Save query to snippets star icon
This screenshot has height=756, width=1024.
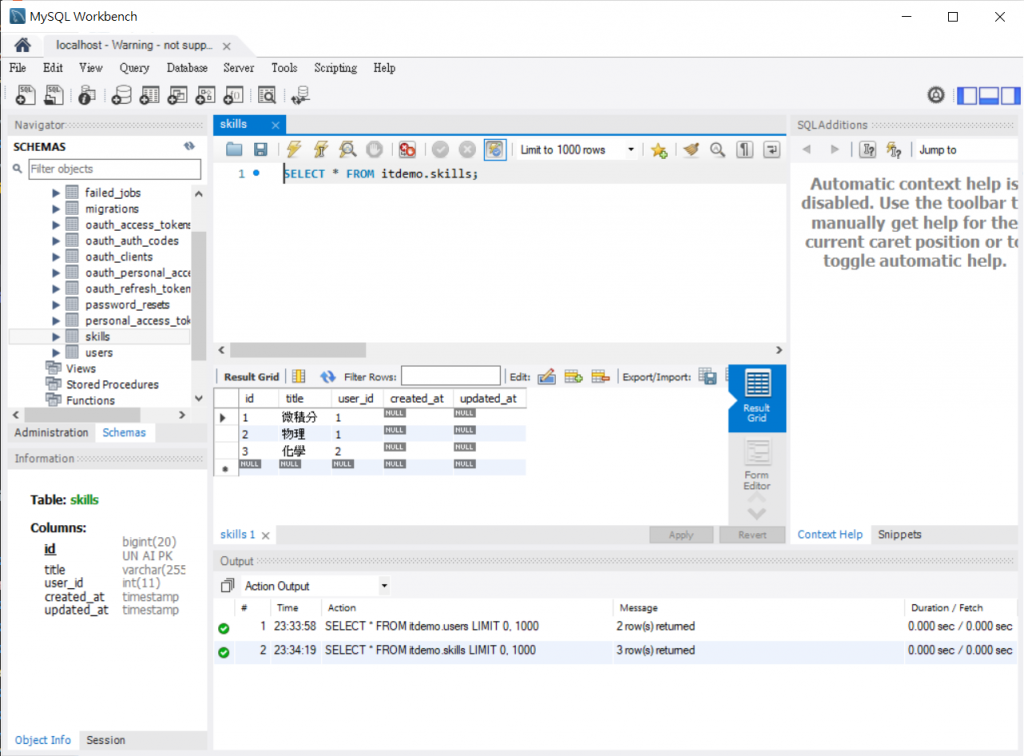point(659,150)
